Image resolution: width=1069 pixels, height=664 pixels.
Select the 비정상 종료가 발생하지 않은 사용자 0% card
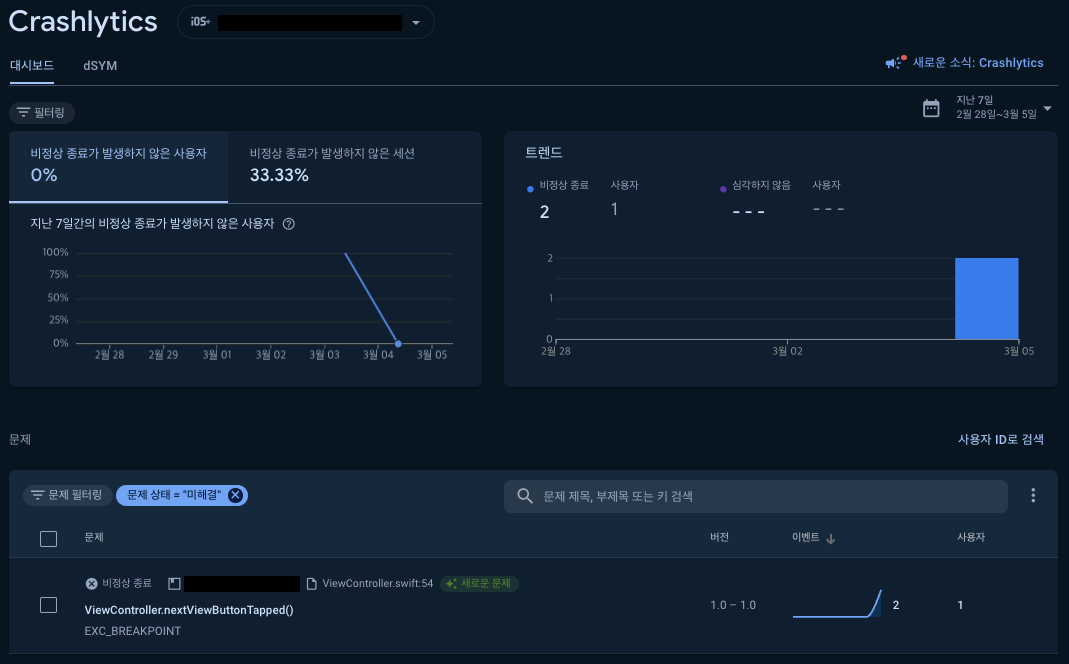click(x=118, y=166)
